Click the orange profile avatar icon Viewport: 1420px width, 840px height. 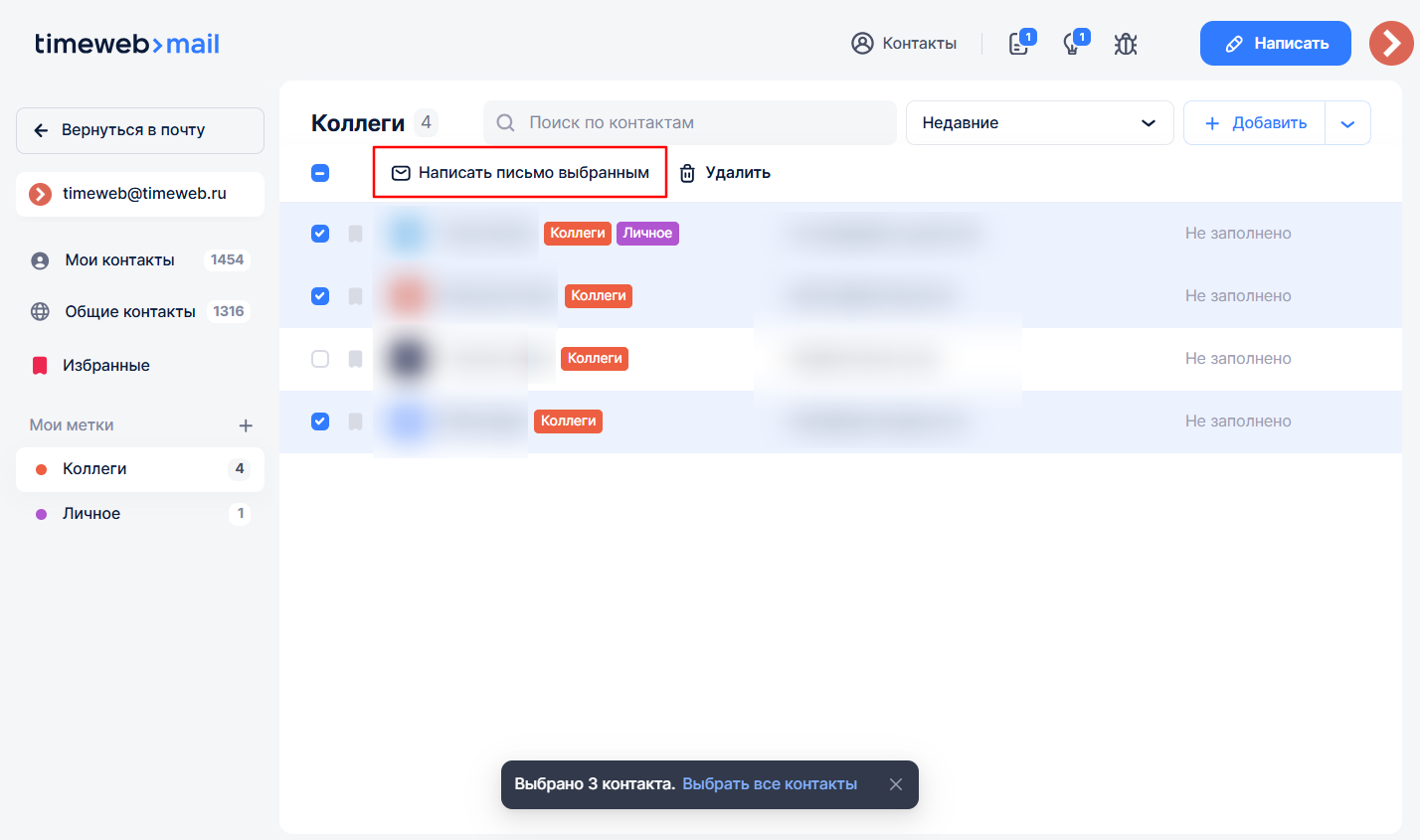point(1390,44)
